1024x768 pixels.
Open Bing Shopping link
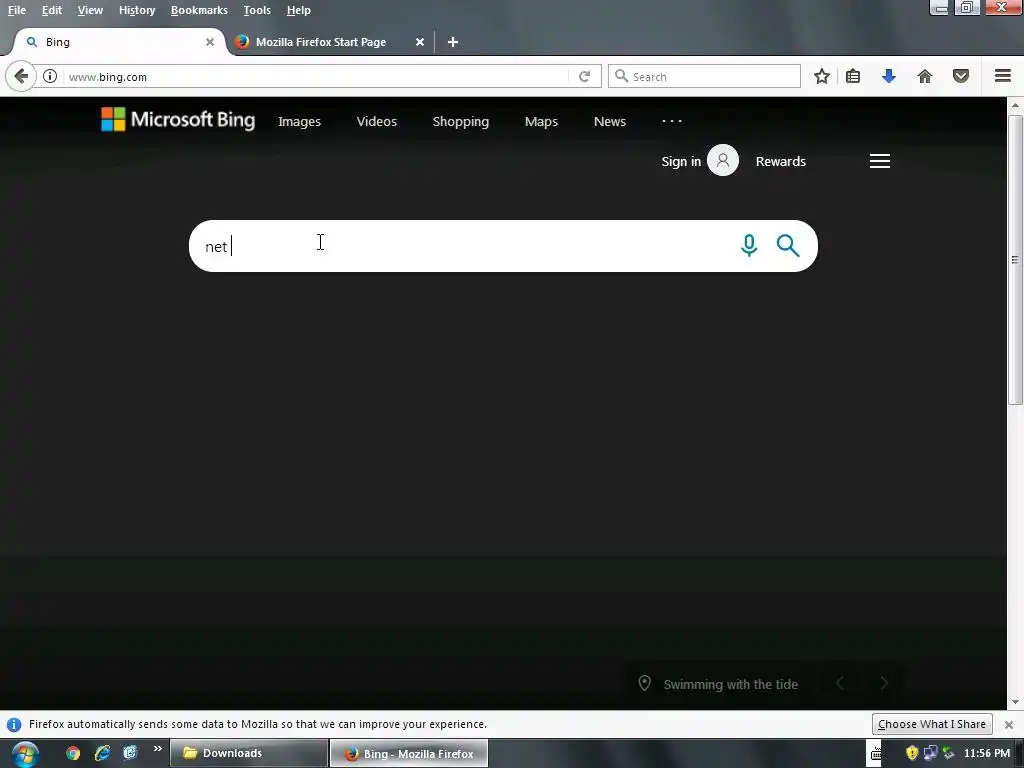click(x=460, y=121)
